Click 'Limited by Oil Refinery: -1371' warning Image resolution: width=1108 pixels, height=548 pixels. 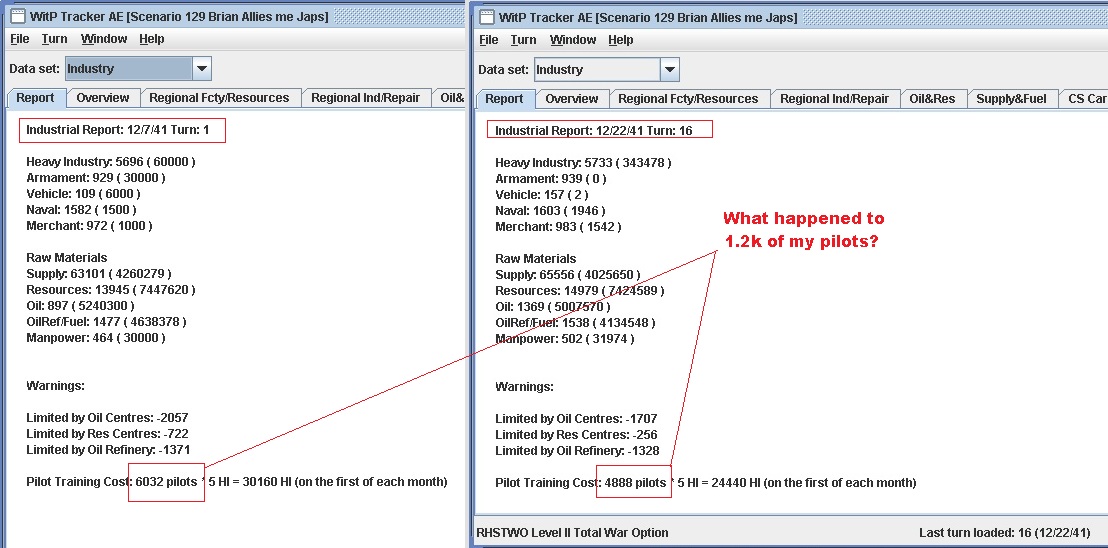(108, 450)
